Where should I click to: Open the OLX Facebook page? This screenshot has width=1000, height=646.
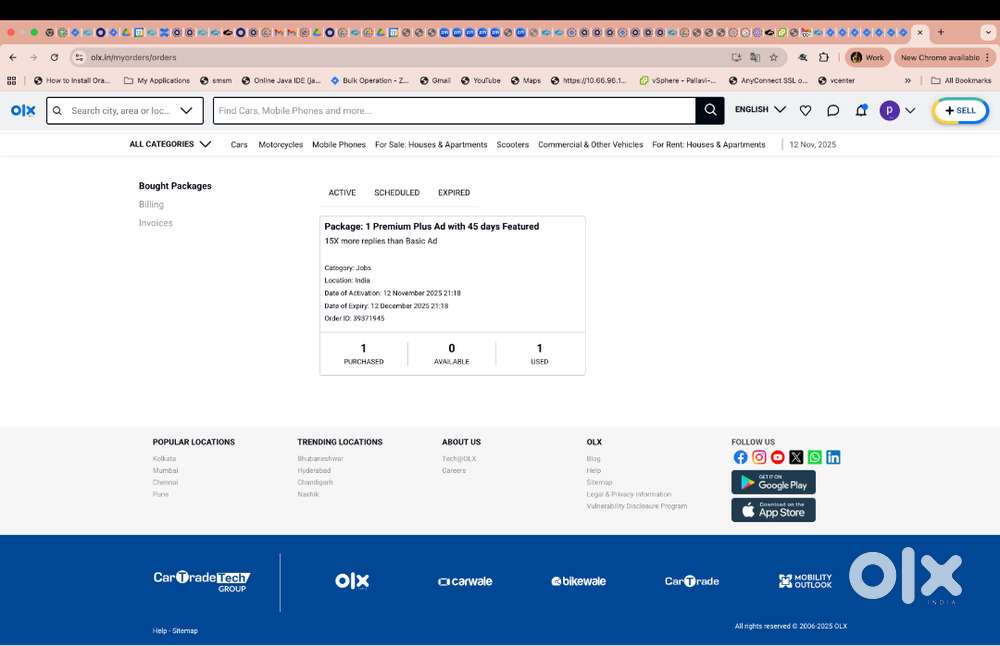point(740,457)
